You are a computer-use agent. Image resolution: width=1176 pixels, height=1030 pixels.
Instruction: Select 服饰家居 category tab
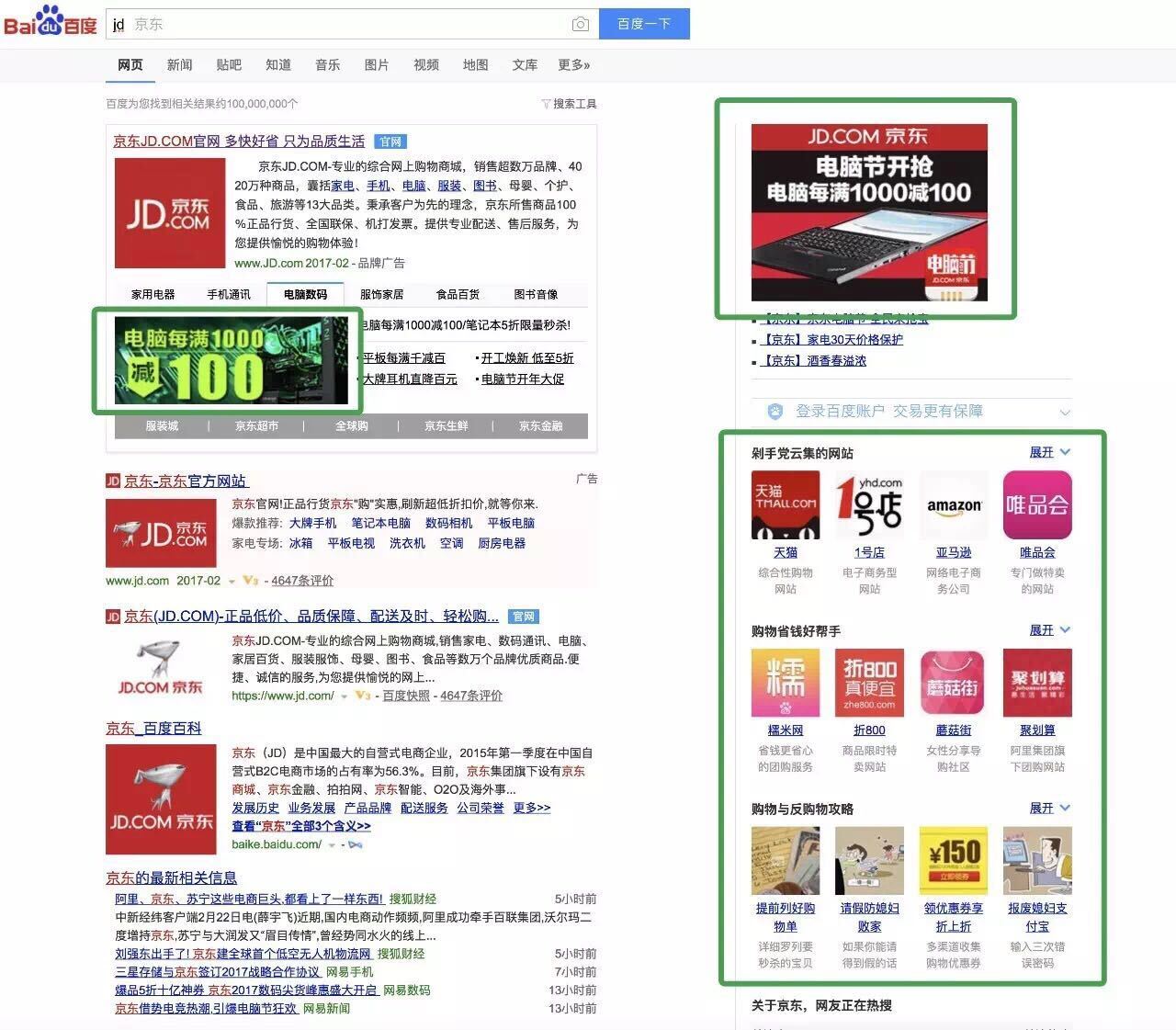pos(381,294)
